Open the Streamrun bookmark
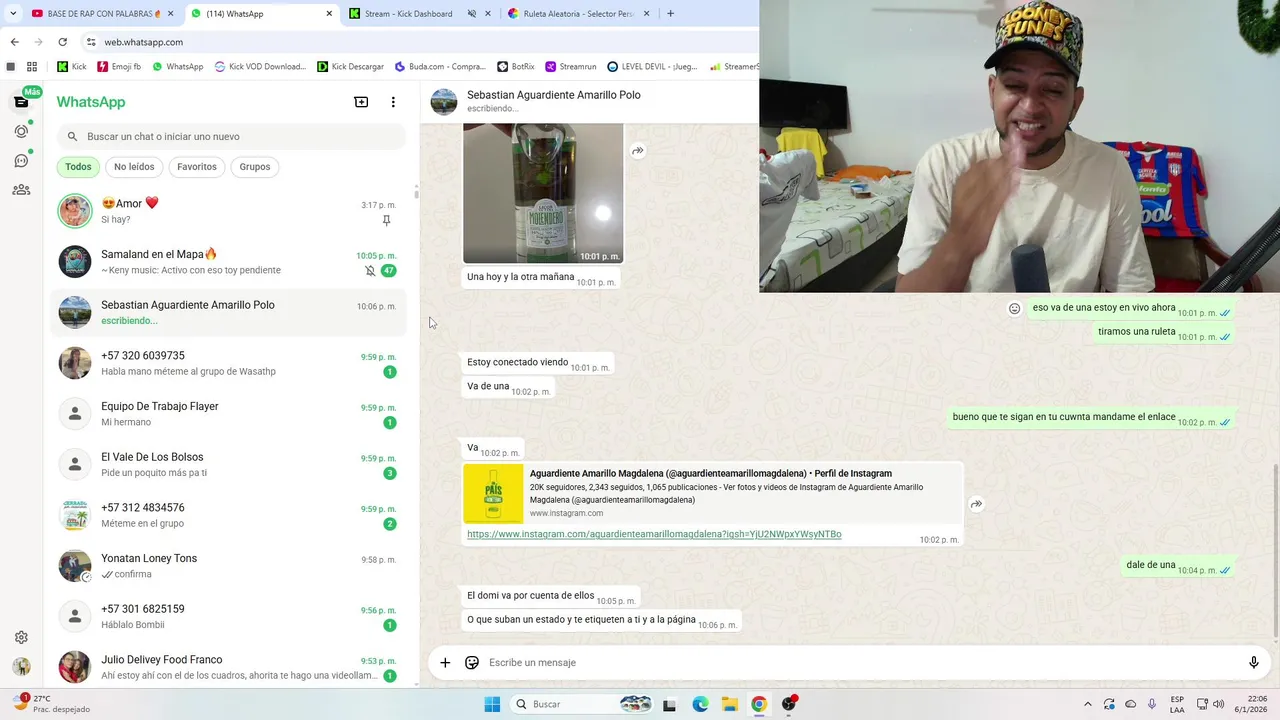The width and height of the screenshot is (1280, 720). (570, 67)
